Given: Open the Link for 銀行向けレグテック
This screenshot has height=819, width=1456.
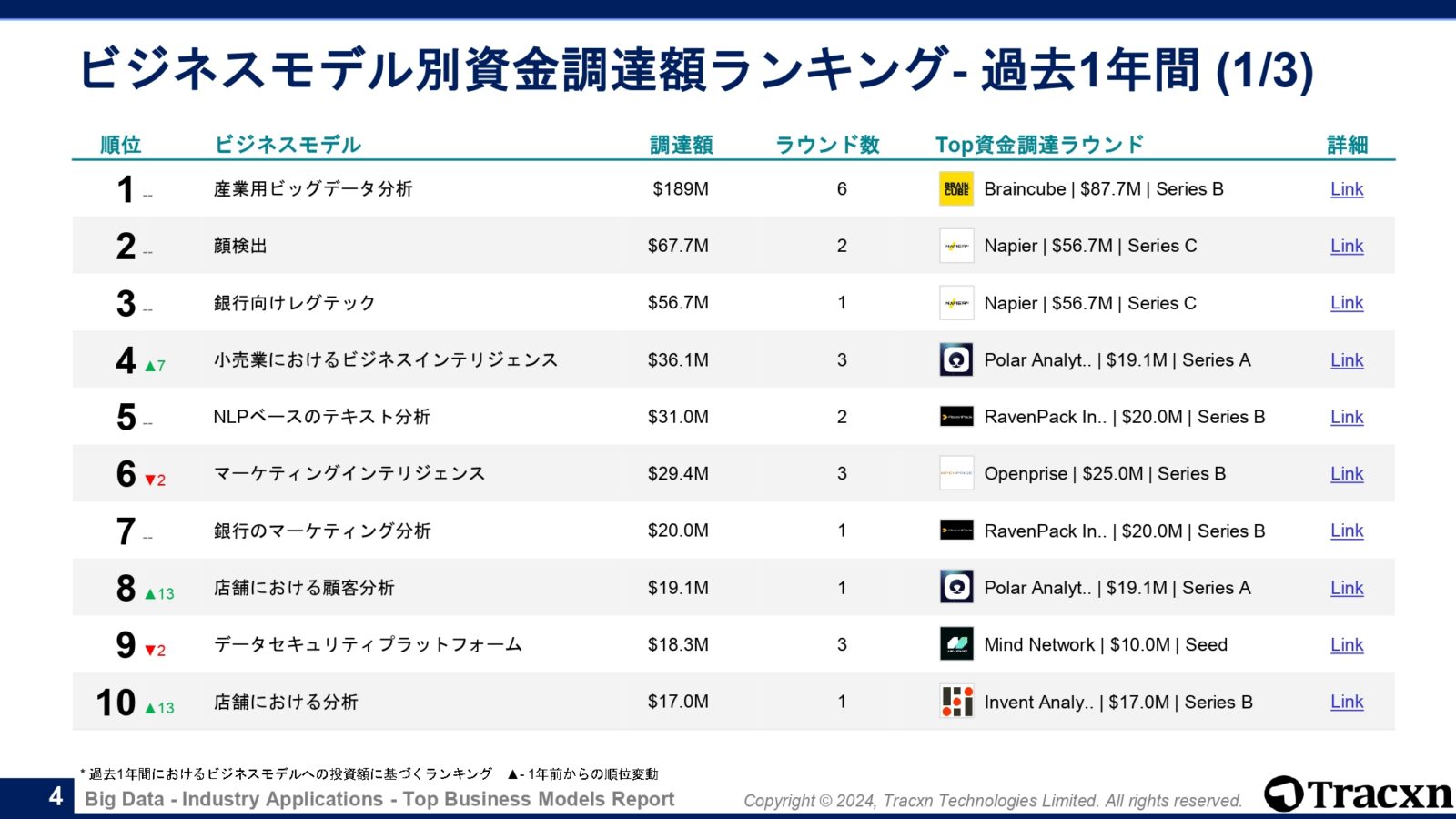Looking at the screenshot, I should tap(1347, 303).
